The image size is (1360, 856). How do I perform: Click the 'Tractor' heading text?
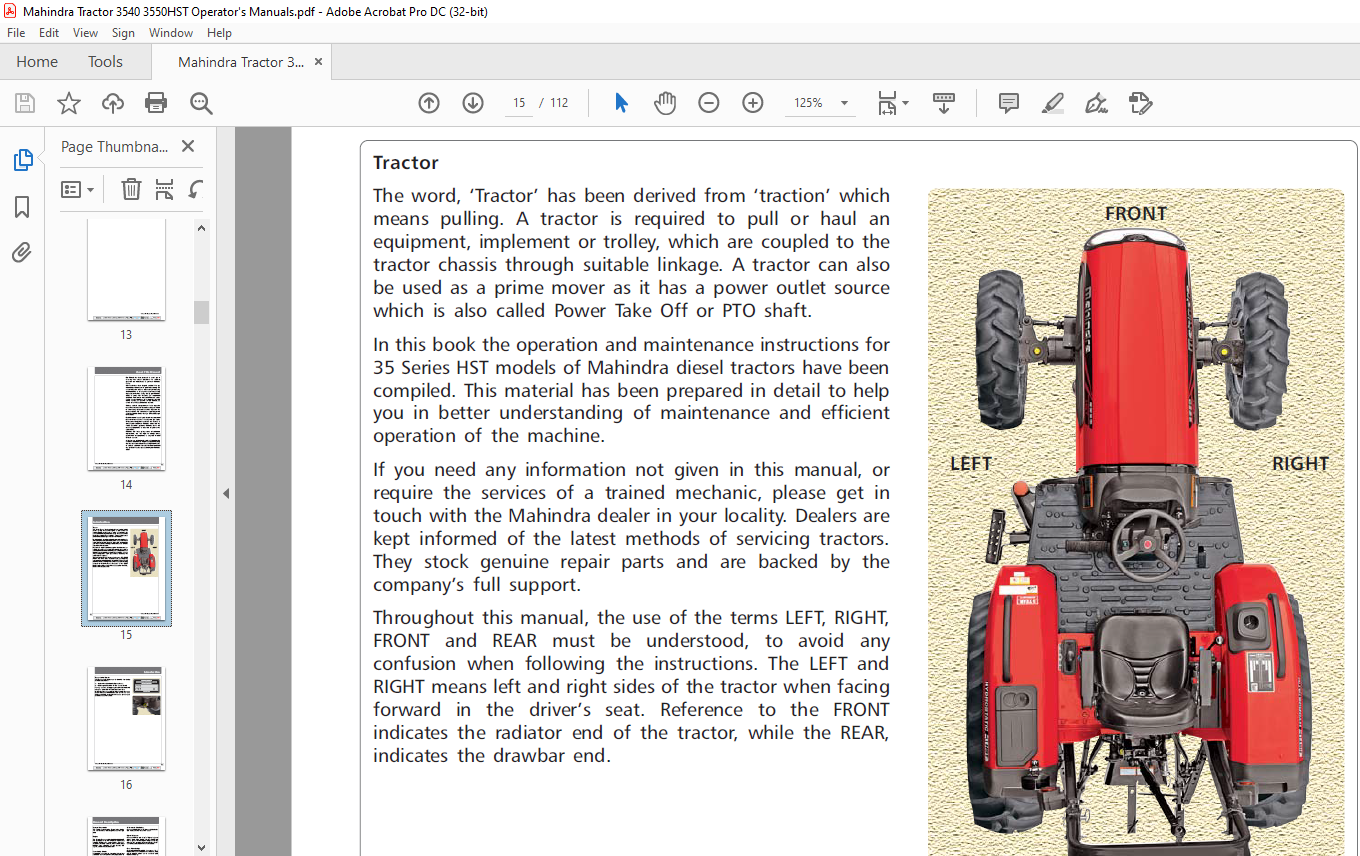[x=405, y=163]
